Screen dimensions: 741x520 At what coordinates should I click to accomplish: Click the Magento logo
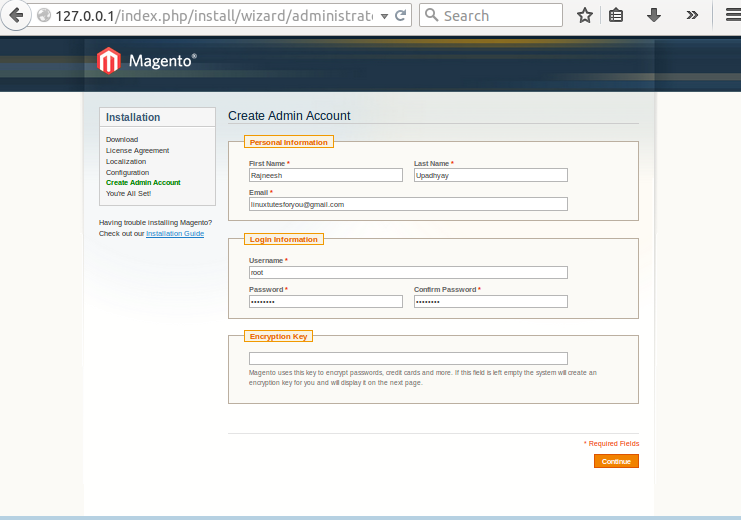tap(146, 61)
